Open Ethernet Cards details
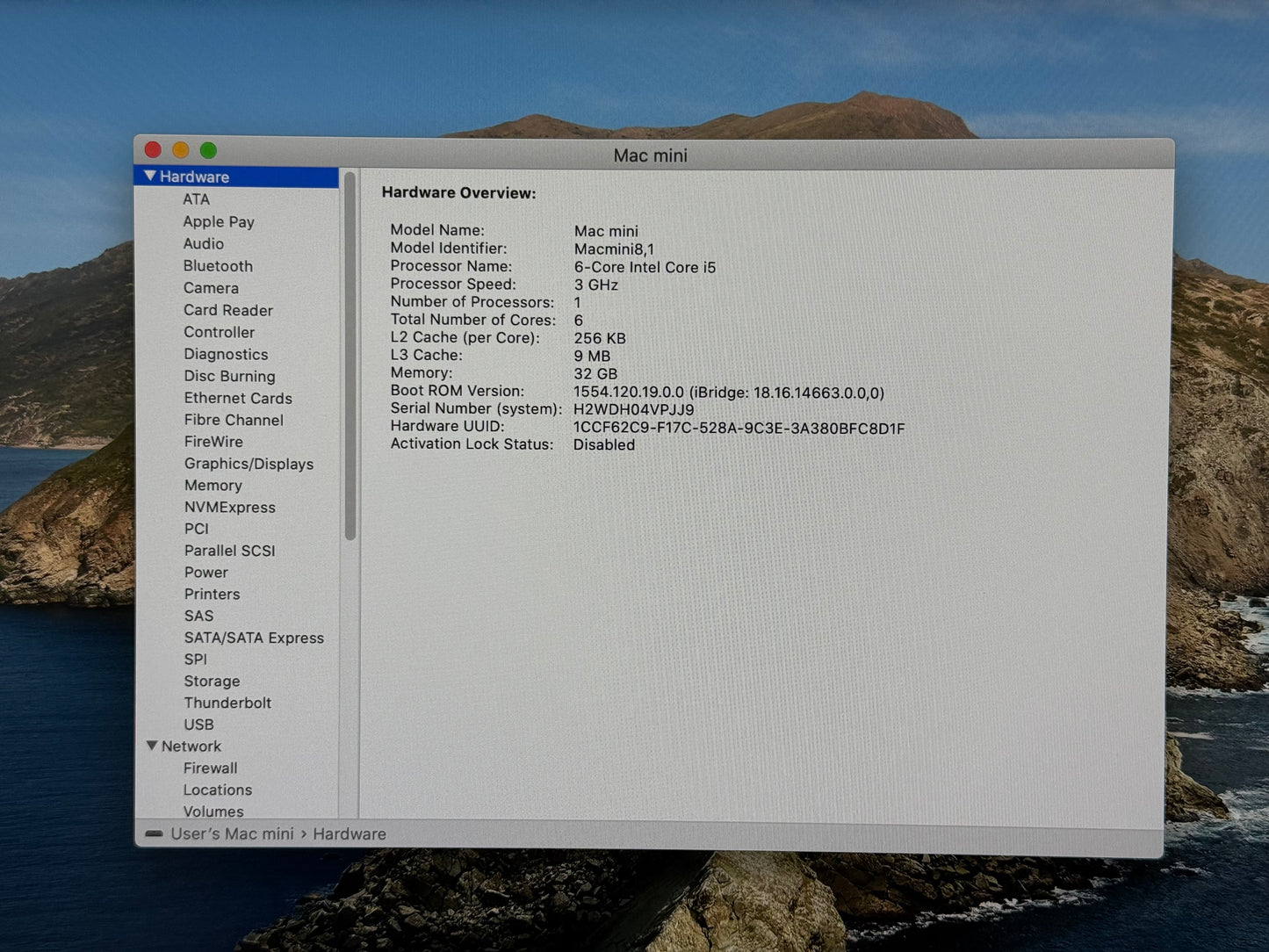Image resolution: width=1269 pixels, height=952 pixels. (238, 398)
